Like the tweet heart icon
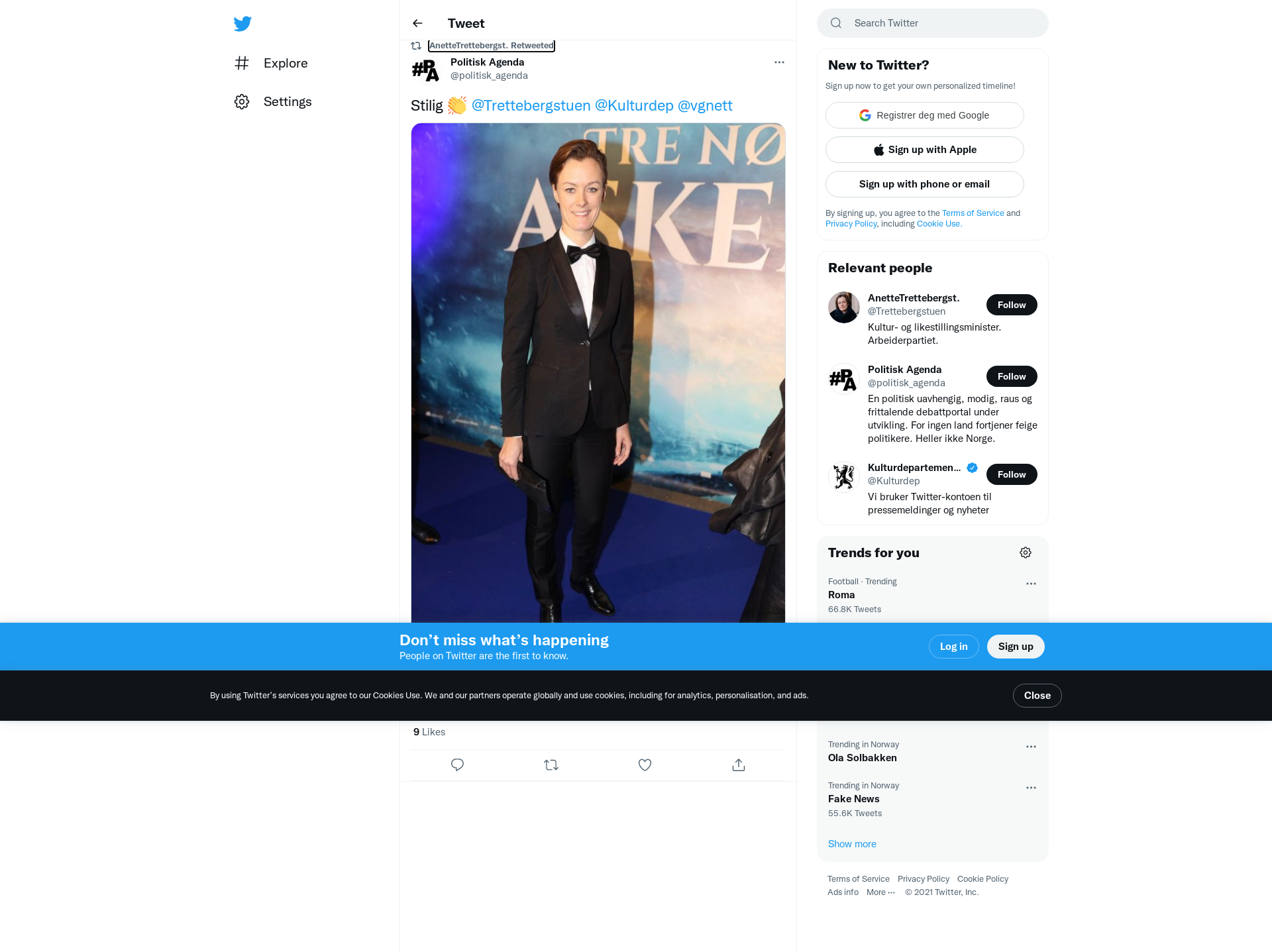The height and width of the screenshot is (952, 1272). point(645,765)
